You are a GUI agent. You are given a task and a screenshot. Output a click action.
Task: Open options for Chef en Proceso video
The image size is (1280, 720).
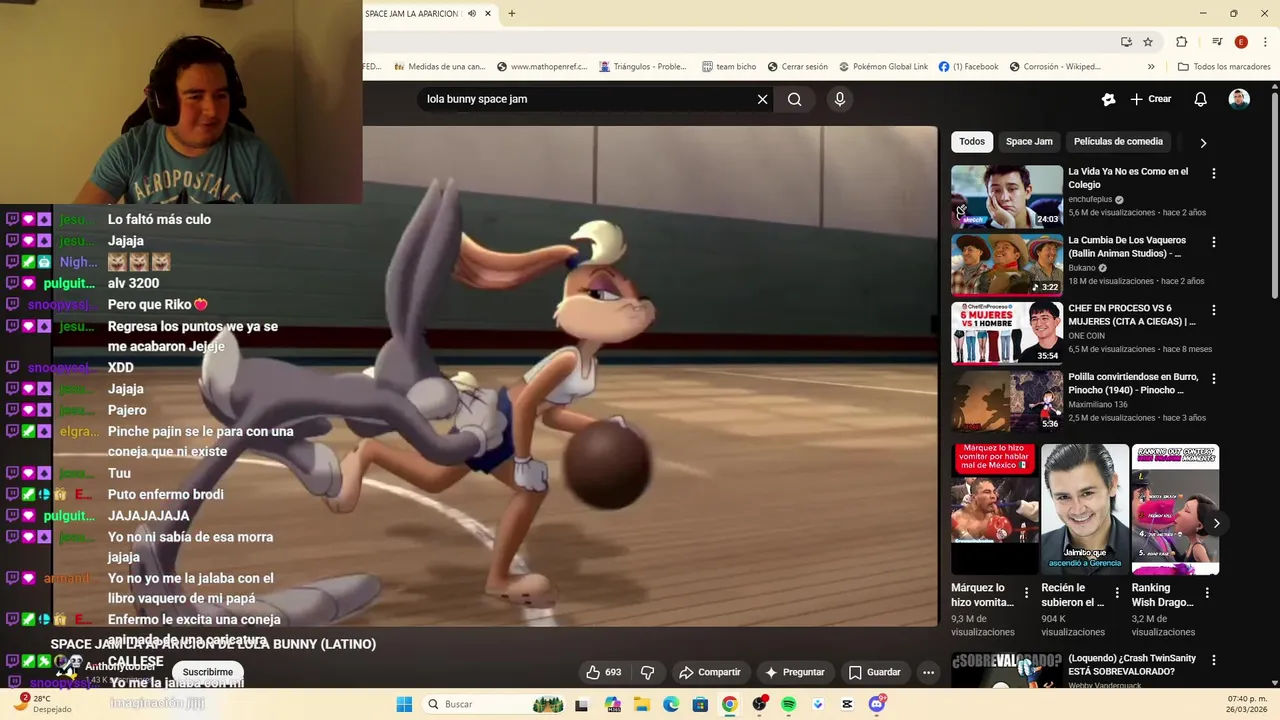[1214, 311]
